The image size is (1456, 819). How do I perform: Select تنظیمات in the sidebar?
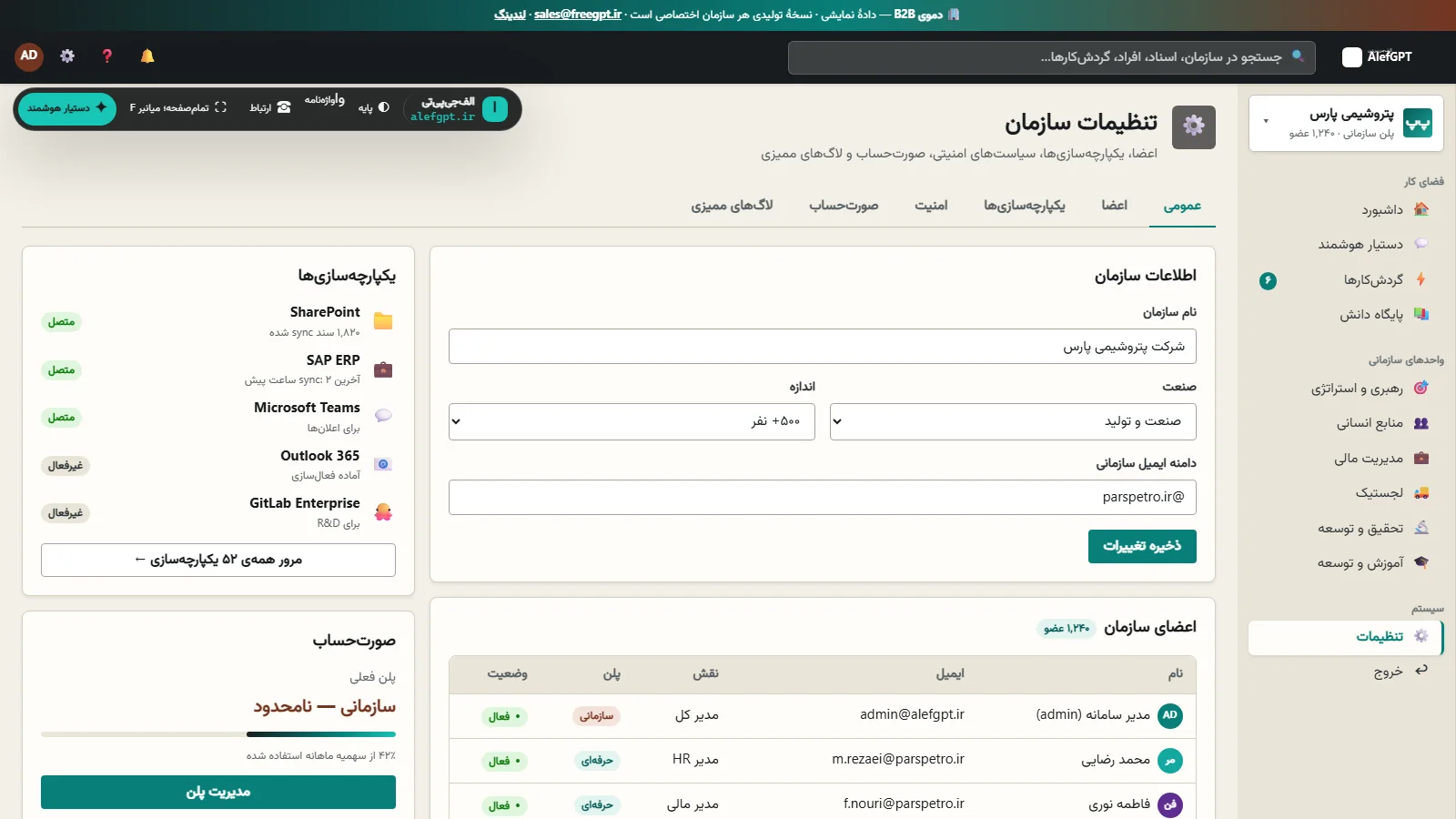point(1346,637)
